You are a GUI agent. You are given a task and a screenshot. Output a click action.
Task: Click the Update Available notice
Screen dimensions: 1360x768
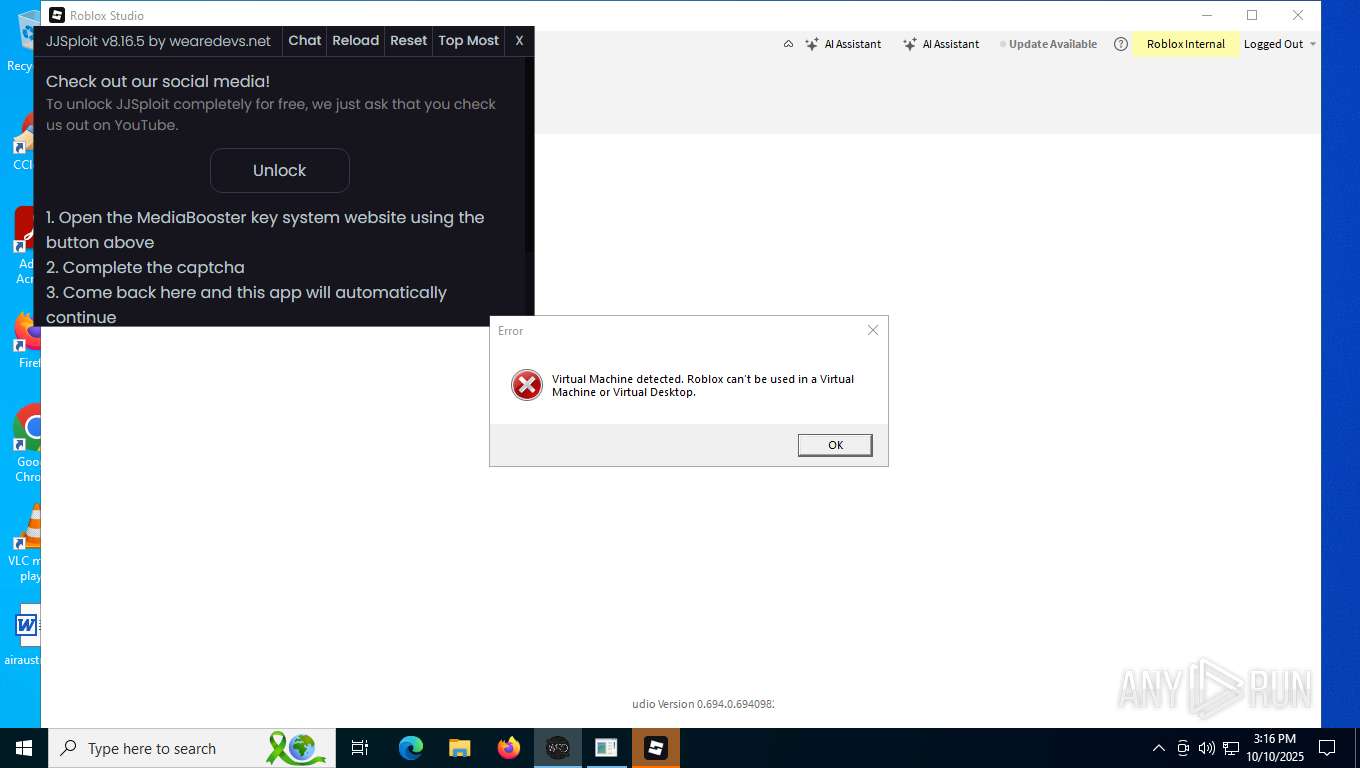[x=1048, y=44]
